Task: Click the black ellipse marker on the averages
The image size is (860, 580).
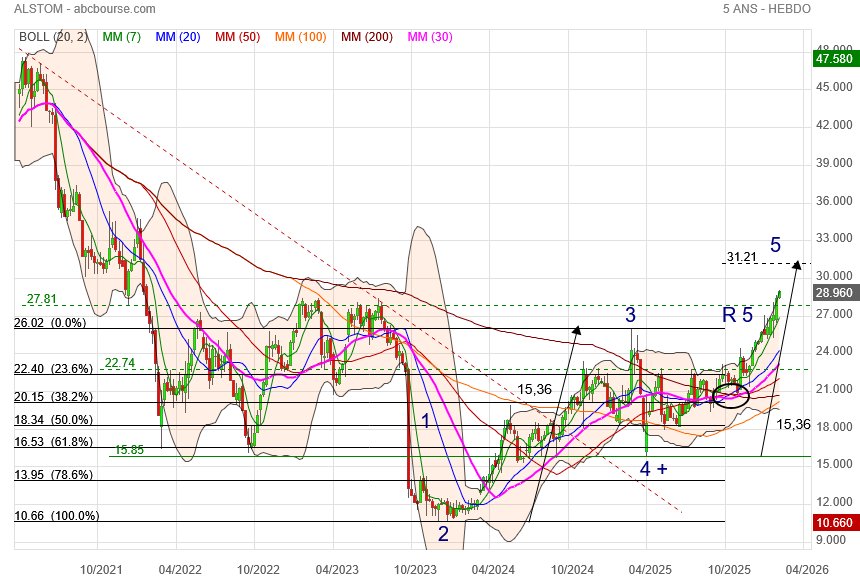Action: tap(733, 395)
